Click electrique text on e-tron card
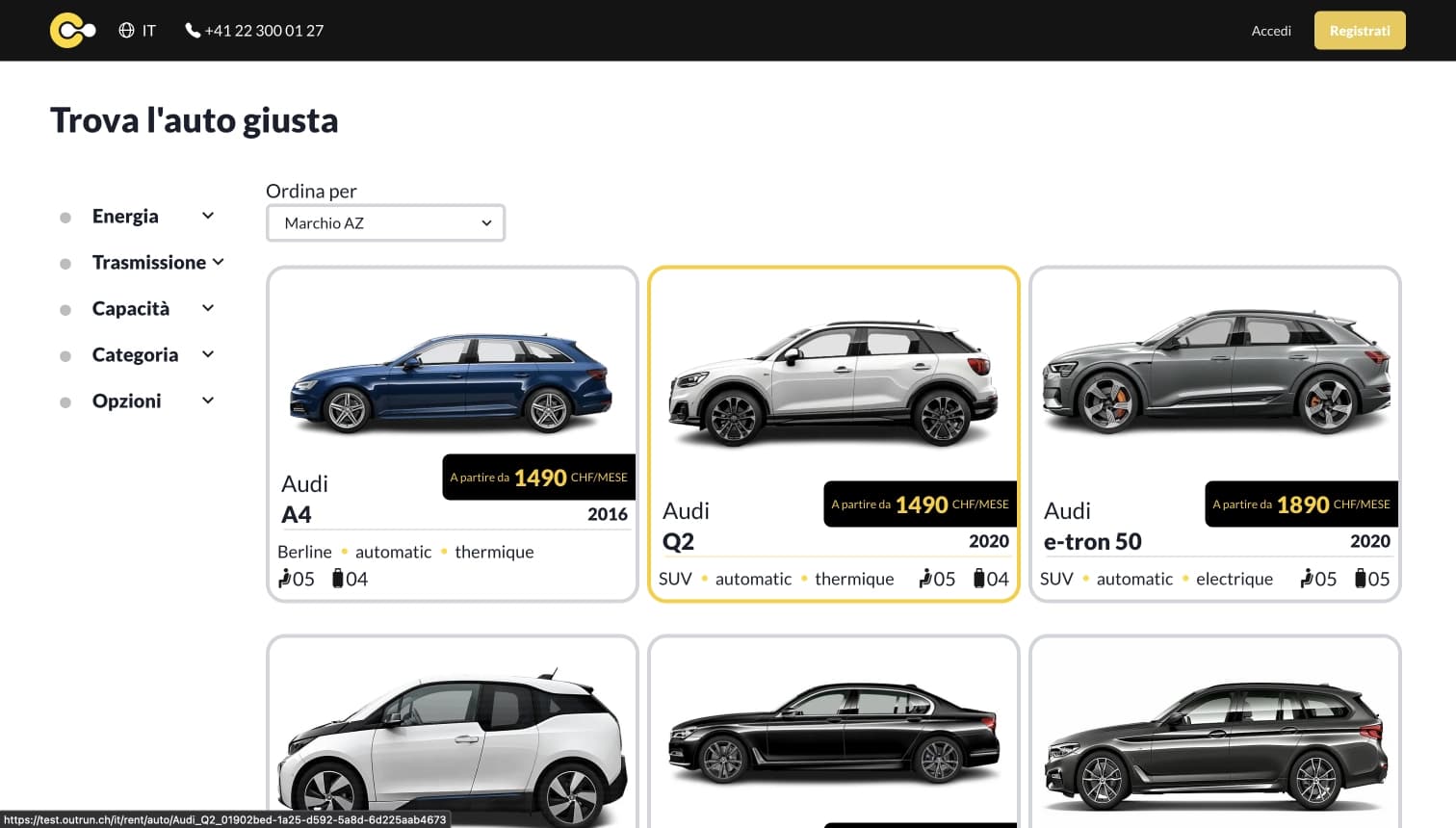Screen dimensions: 1456x828 pos(1235,579)
